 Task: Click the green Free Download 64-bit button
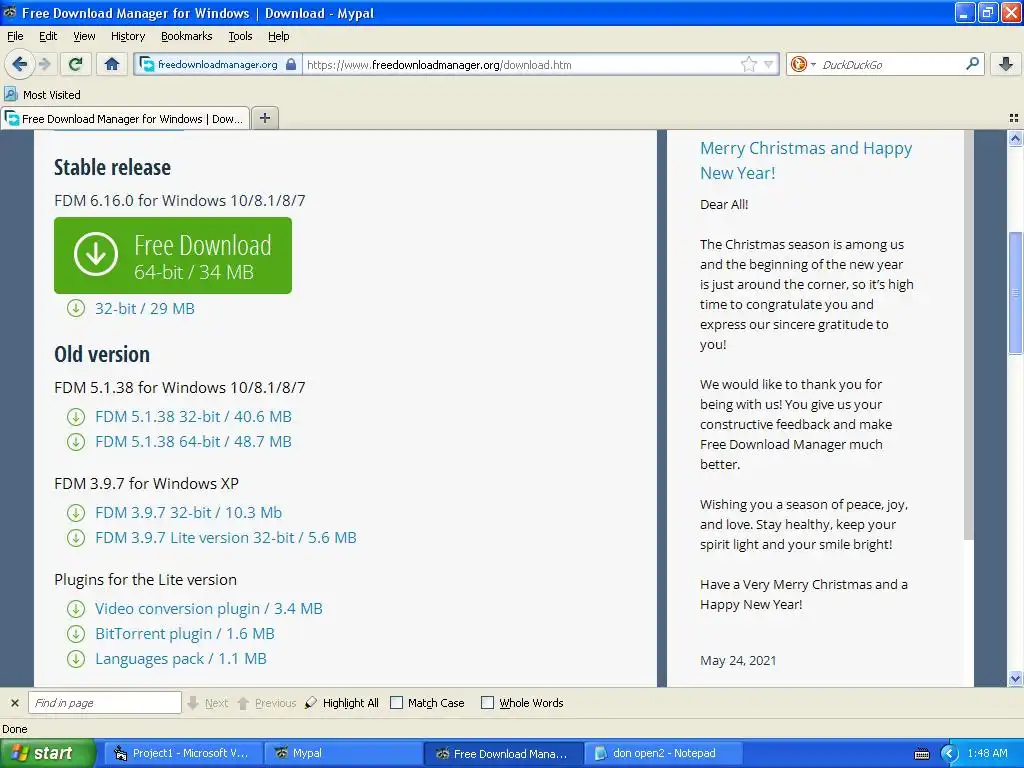[x=173, y=255]
